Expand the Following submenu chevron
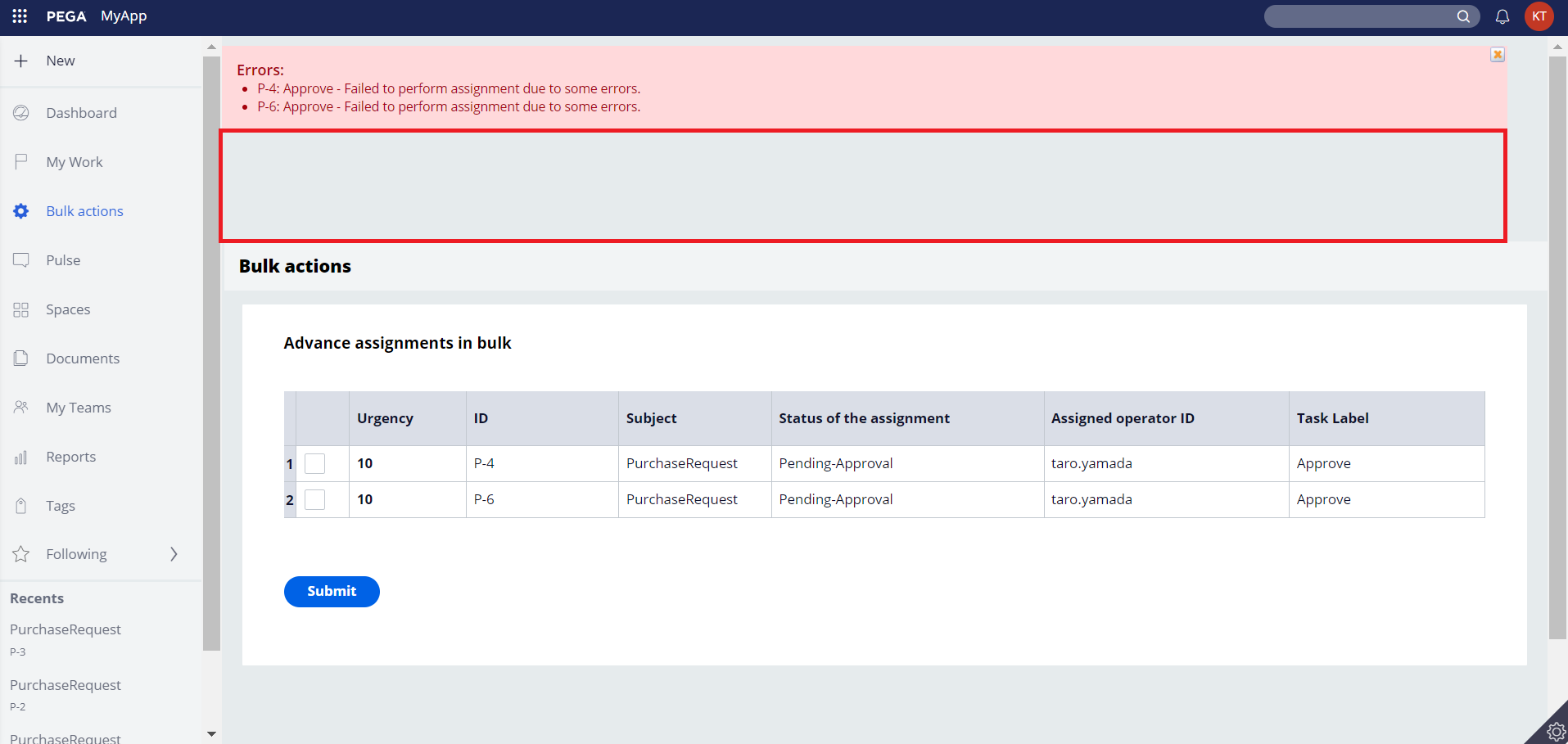The width and height of the screenshot is (1568, 744). click(x=174, y=554)
